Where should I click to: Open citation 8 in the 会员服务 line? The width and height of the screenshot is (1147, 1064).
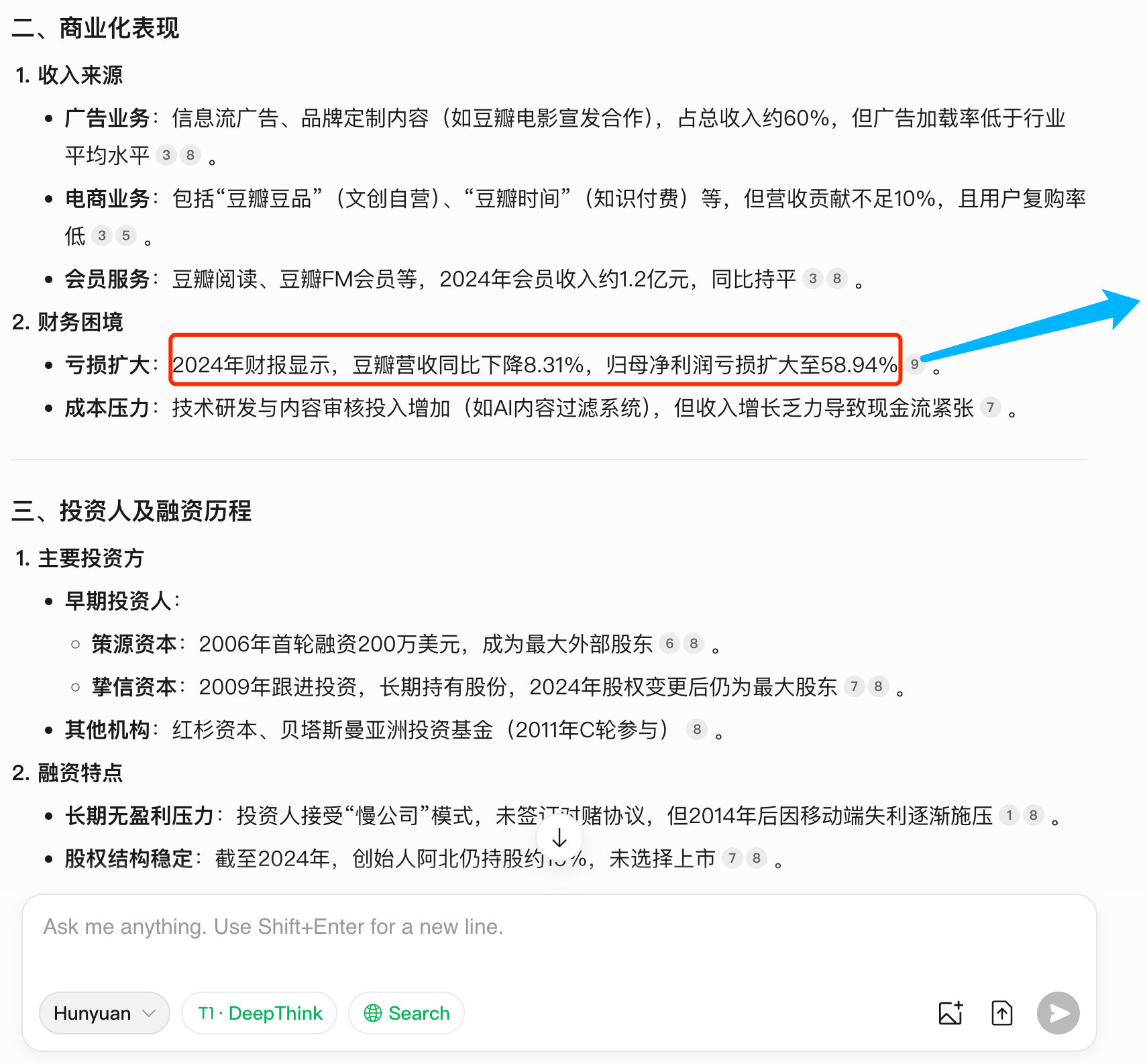point(837,278)
